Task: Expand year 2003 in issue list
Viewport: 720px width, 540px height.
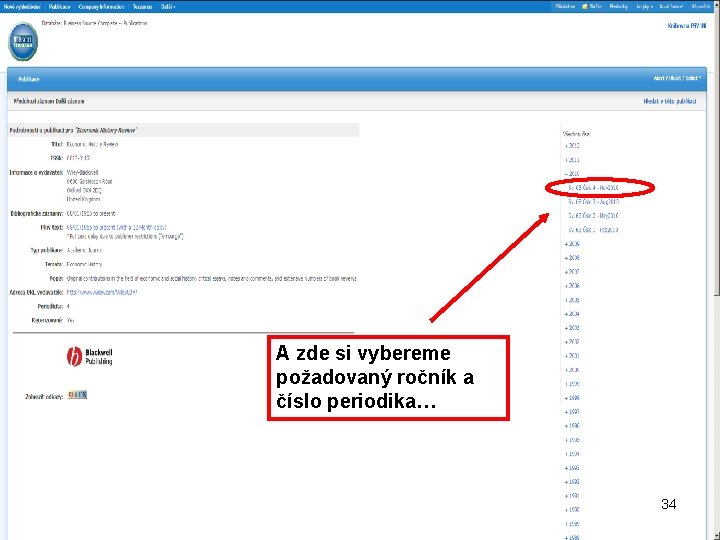Action: tap(572, 328)
